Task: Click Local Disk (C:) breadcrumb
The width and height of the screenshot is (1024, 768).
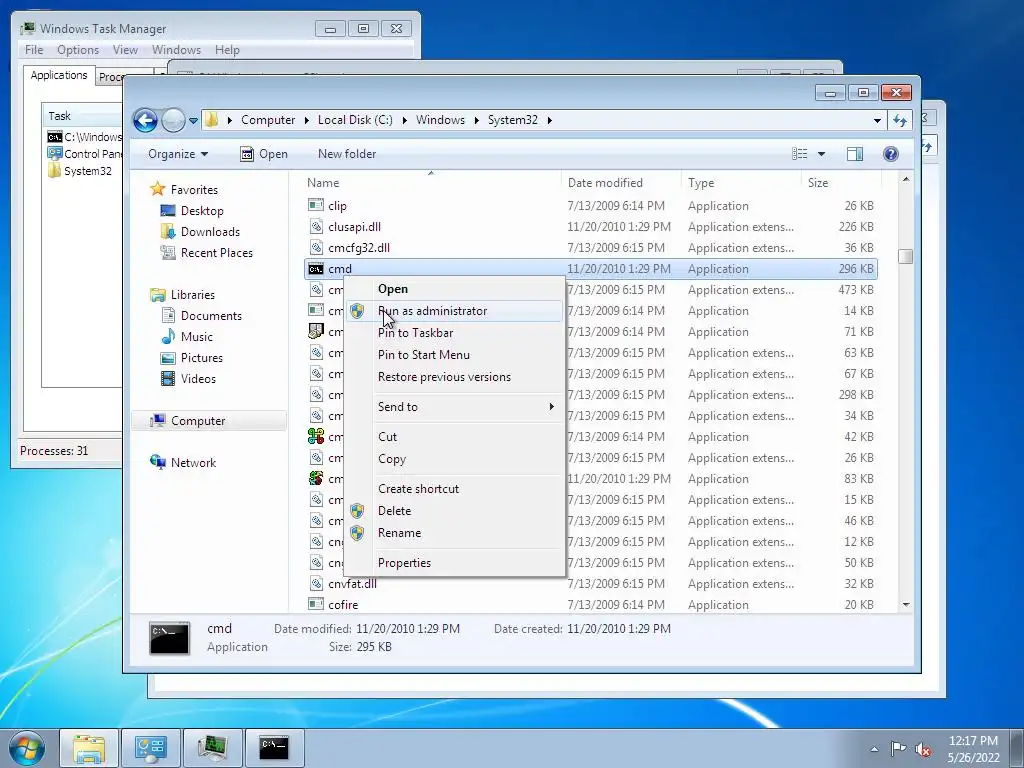Action: tap(355, 120)
